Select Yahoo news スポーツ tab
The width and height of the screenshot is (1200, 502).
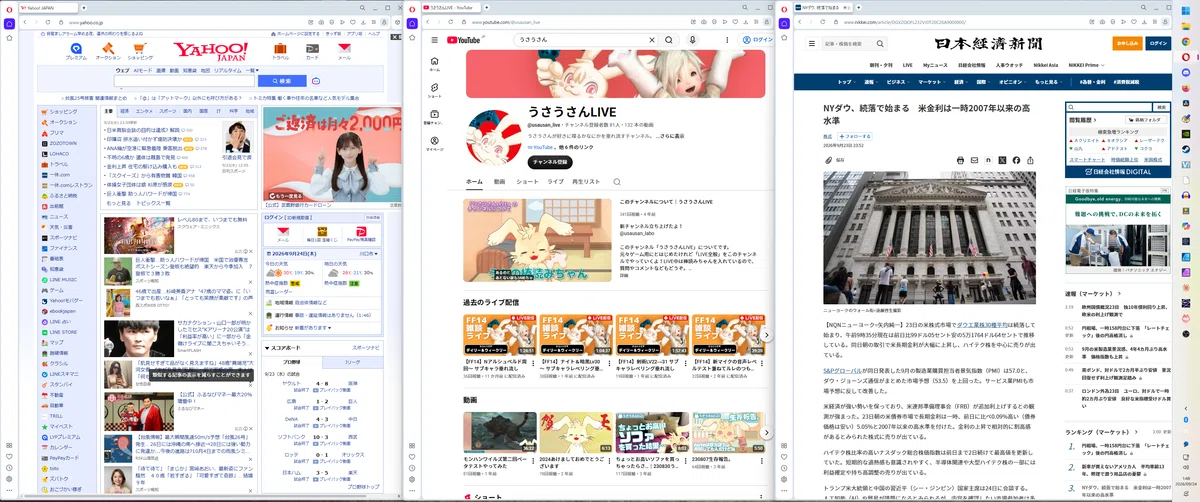(x=167, y=111)
